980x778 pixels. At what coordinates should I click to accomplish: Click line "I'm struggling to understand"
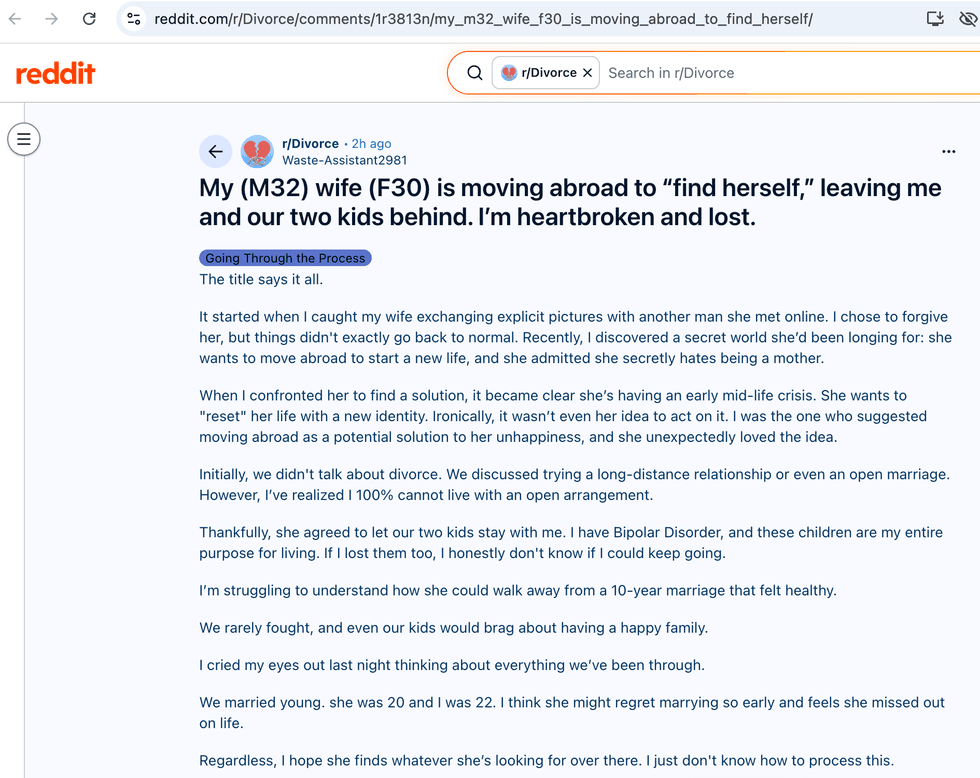click(x=518, y=591)
